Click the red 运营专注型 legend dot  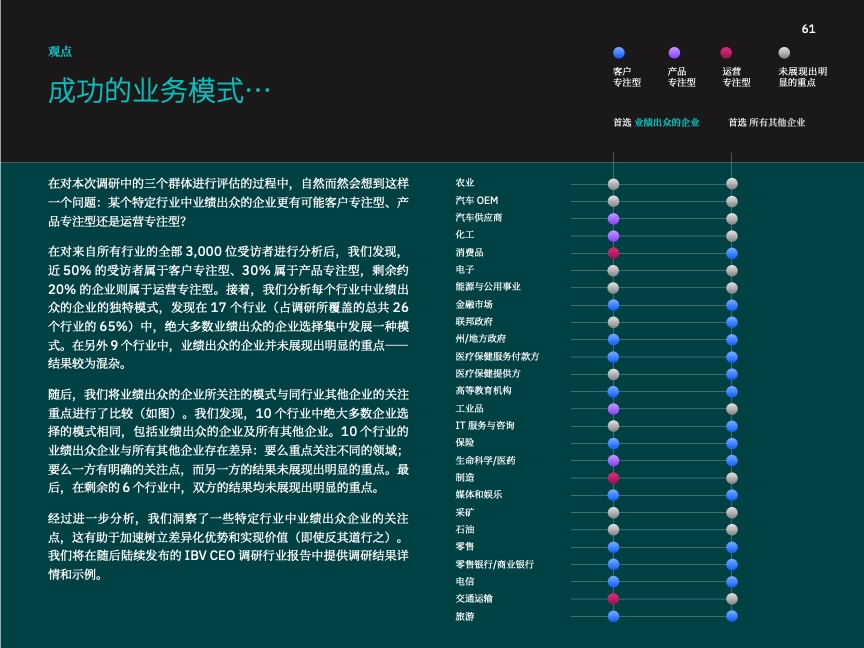click(x=726, y=53)
